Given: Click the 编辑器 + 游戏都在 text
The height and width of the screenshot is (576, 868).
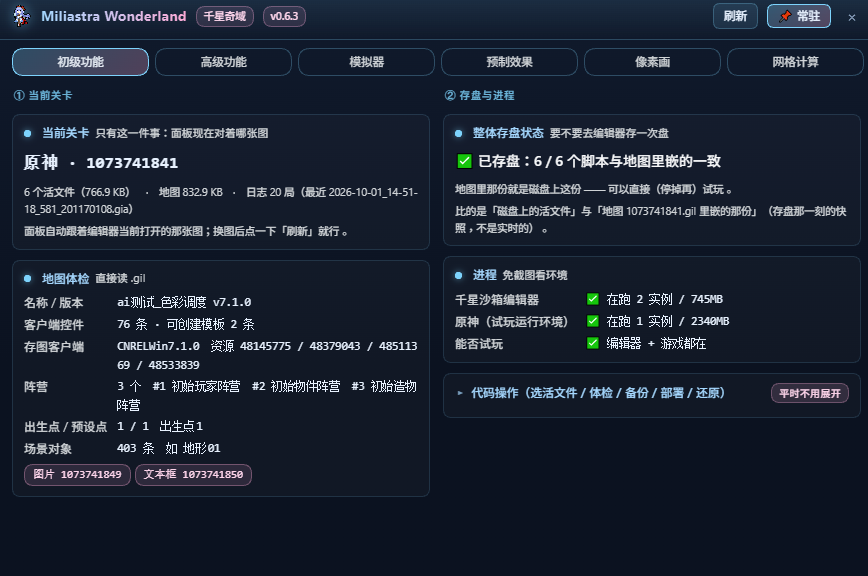Looking at the screenshot, I should click(656, 343).
